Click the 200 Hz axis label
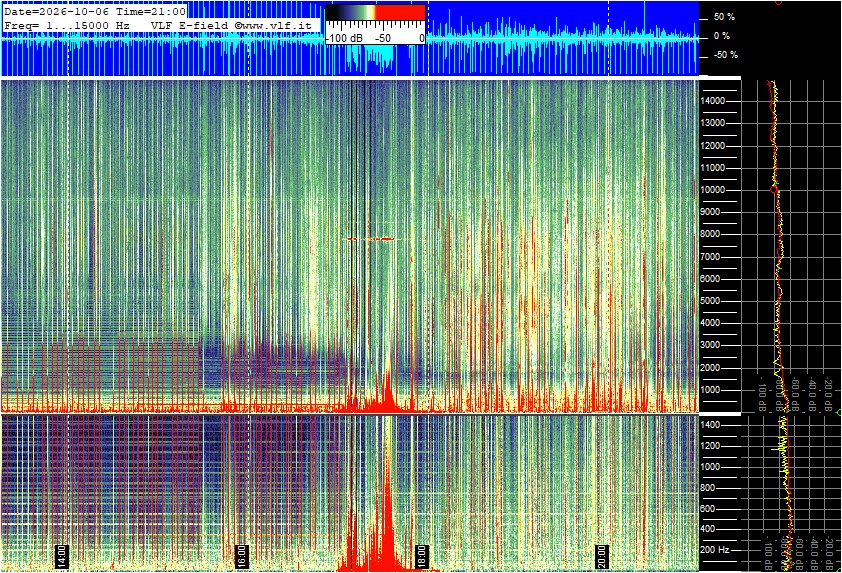Image resolution: width=842 pixels, height=573 pixels. coord(715,550)
